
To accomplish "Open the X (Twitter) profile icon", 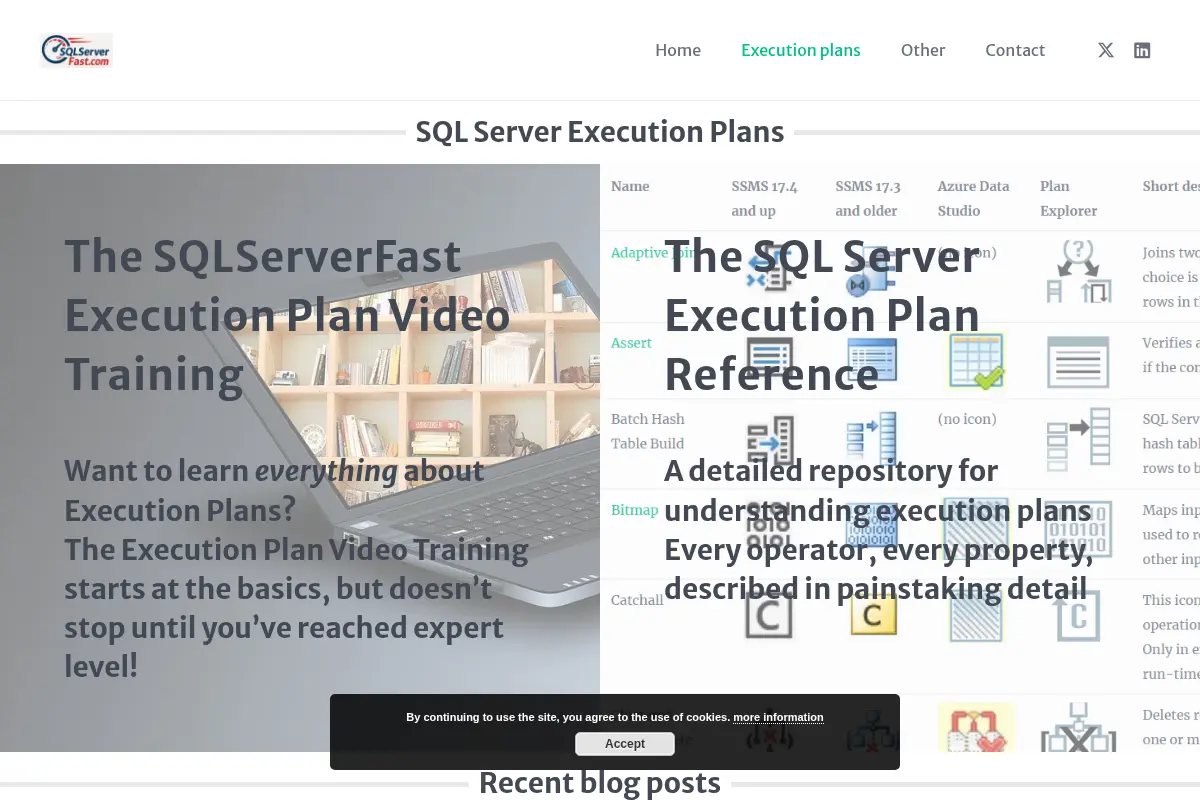I will pyautogui.click(x=1105, y=50).
